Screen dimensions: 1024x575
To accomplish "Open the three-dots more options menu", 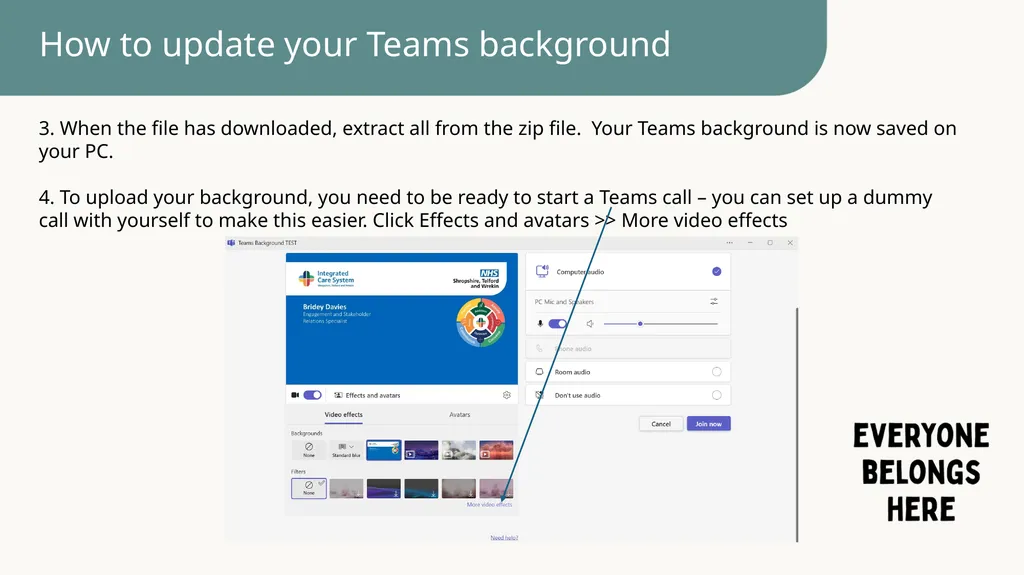I will [x=729, y=242].
